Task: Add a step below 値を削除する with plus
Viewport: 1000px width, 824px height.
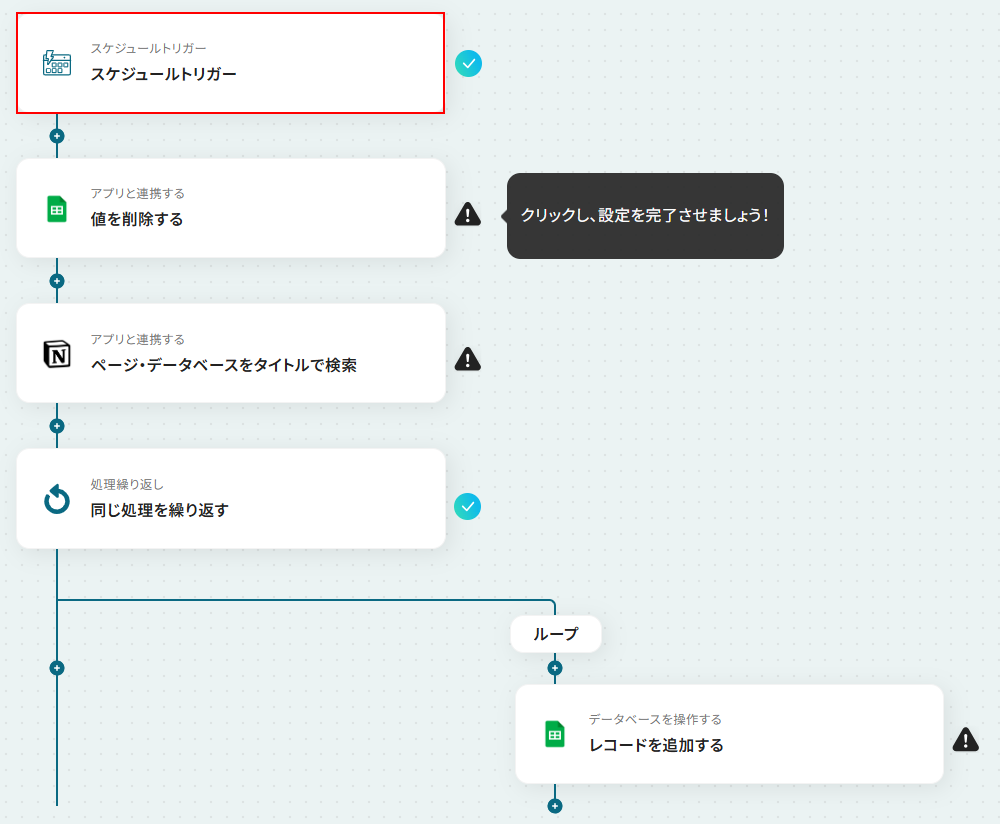Action: point(57,281)
